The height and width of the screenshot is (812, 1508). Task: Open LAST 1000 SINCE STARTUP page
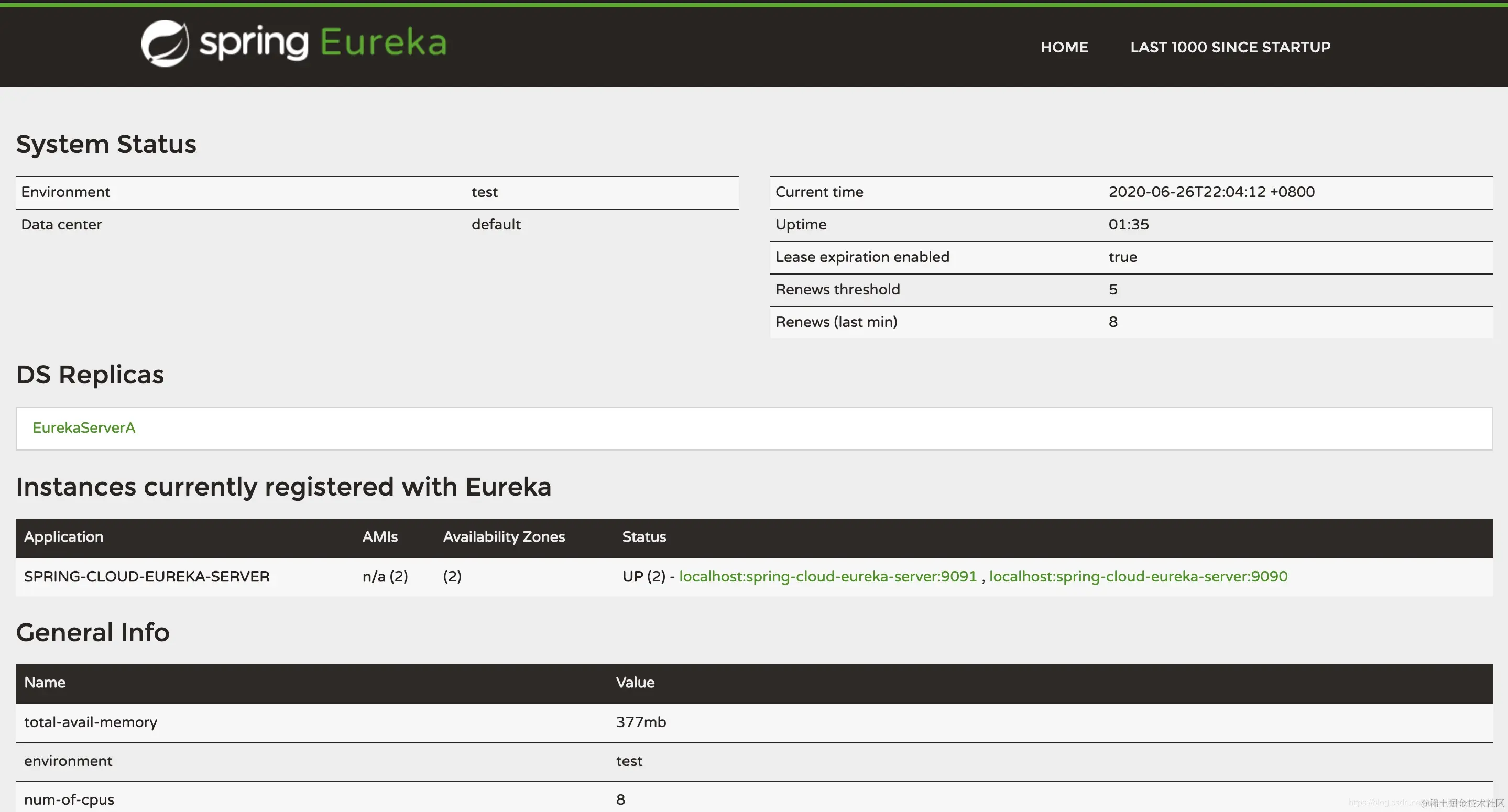pyautogui.click(x=1230, y=48)
